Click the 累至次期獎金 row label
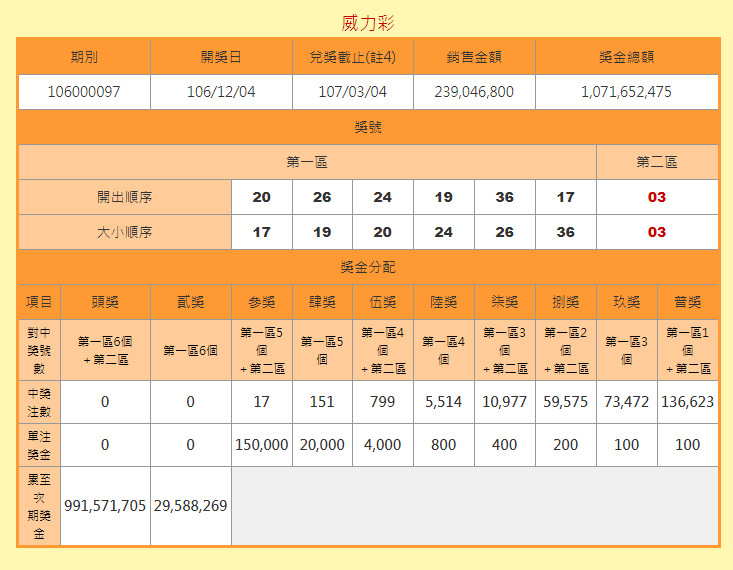The height and width of the screenshot is (570, 733). pos(39,506)
